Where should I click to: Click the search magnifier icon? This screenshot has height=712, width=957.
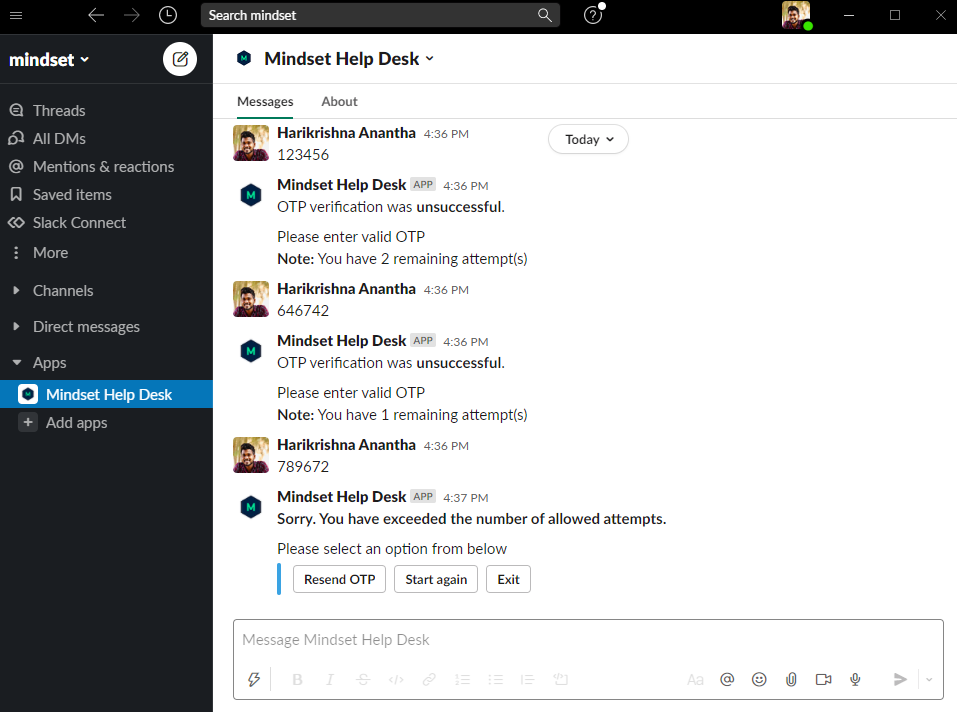coord(544,15)
